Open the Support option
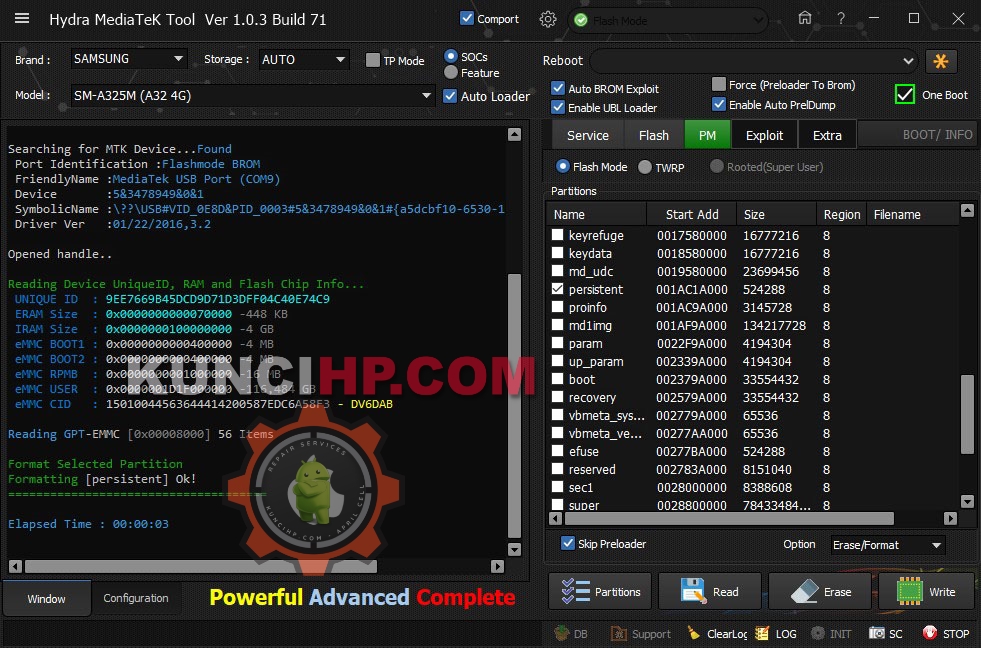The image size is (981, 648). [x=641, y=634]
